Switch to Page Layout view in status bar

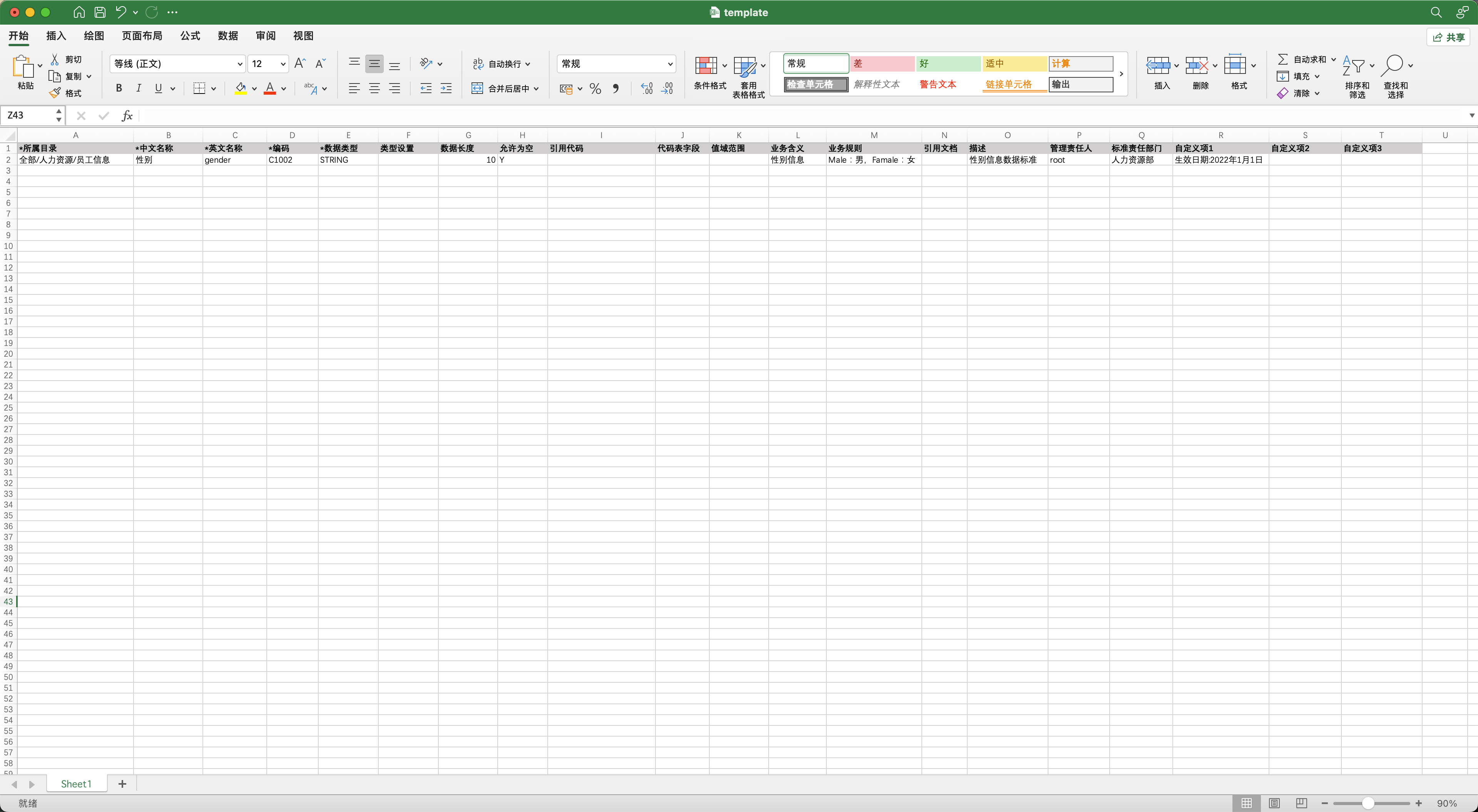pyautogui.click(x=1274, y=803)
